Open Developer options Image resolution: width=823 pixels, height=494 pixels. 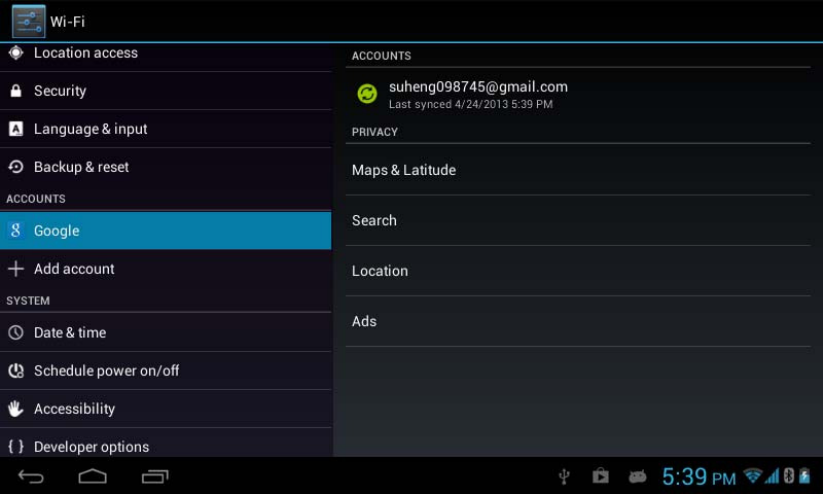point(166,444)
